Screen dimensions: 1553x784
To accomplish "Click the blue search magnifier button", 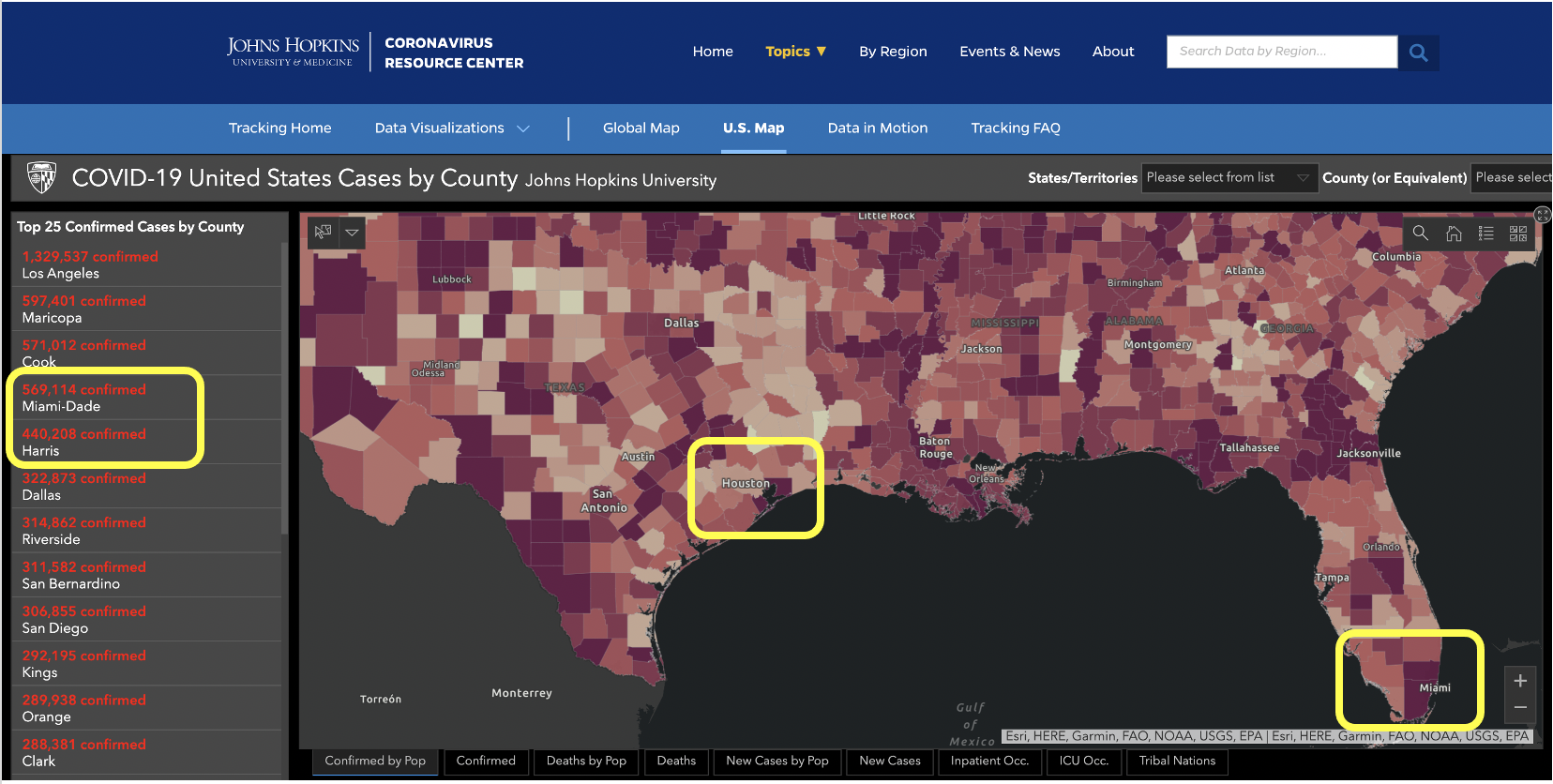I will click(x=1418, y=53).
